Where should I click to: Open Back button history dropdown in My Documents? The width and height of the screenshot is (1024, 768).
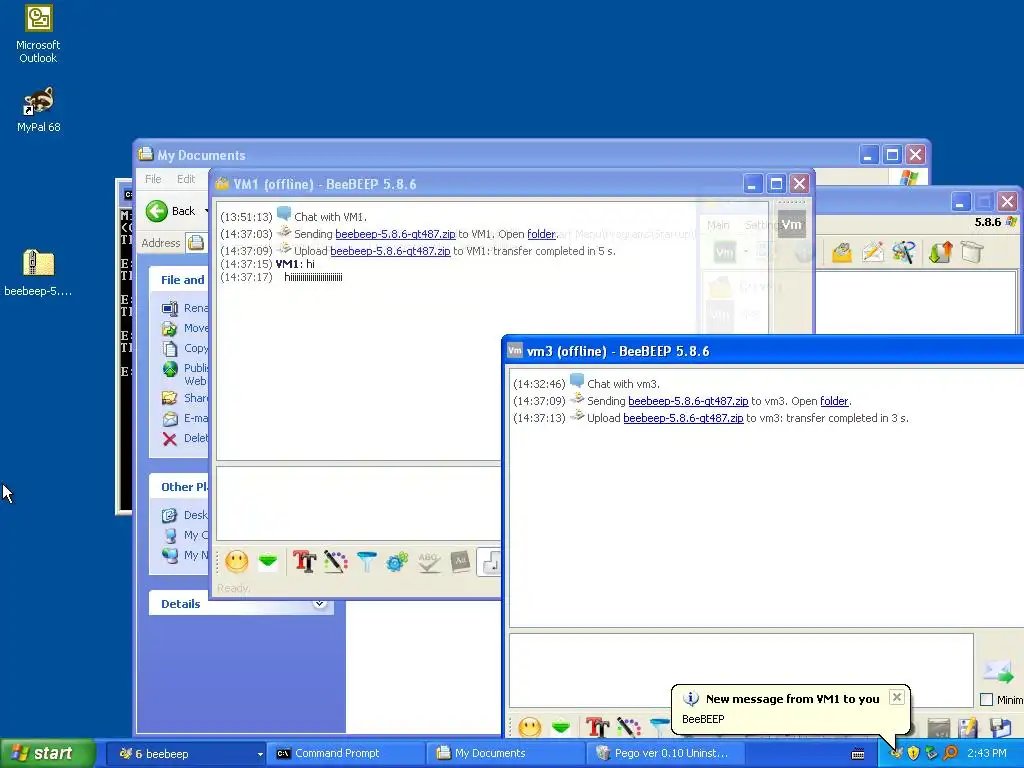pyautogui.click(x=206, y=211)
